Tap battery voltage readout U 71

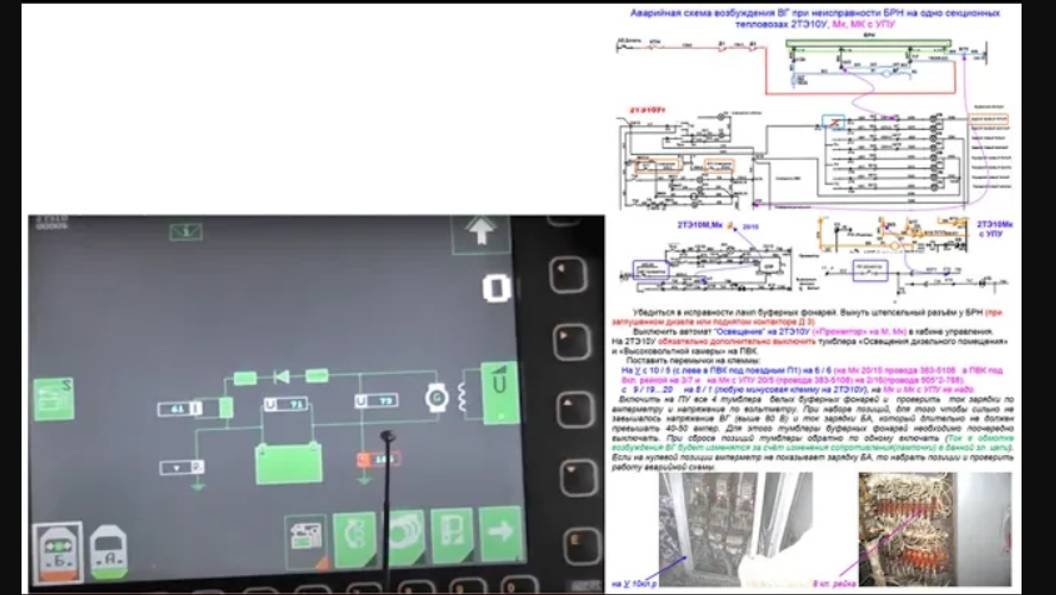point(286,404)
